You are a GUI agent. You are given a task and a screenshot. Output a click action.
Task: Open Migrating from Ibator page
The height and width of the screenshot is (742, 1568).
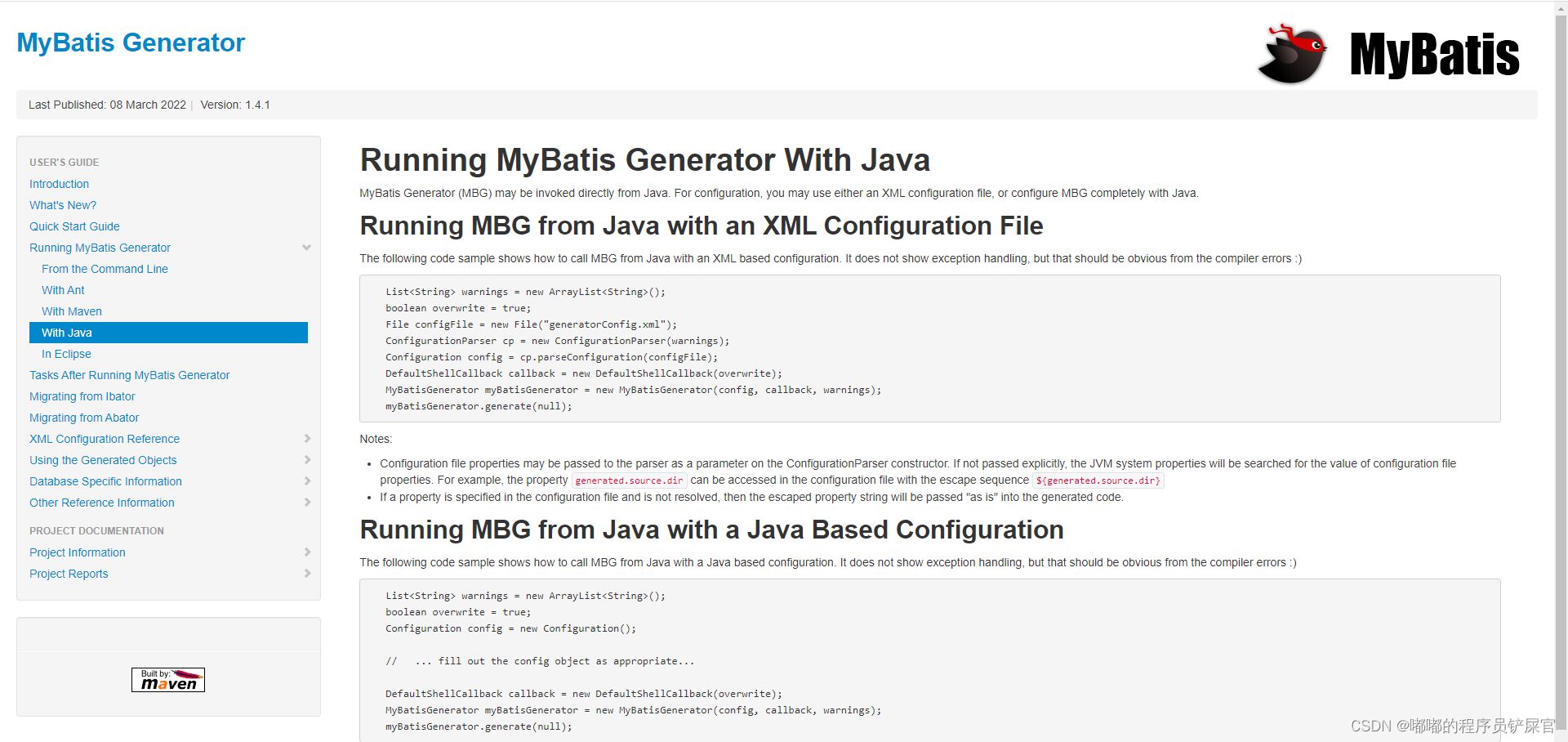point(82,396)
